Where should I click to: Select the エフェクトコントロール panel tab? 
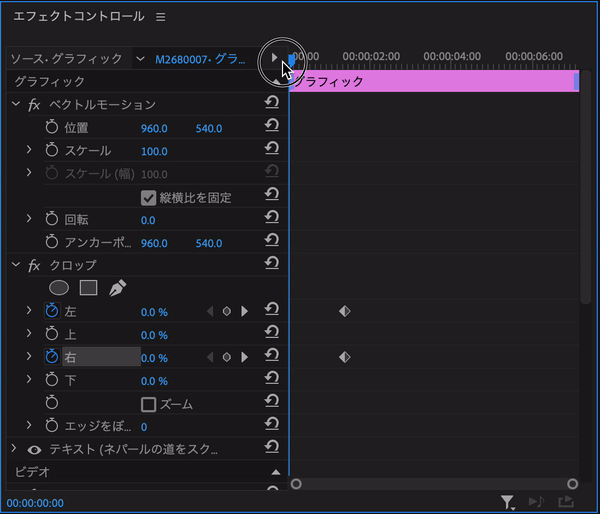click(x=79, y=17)
